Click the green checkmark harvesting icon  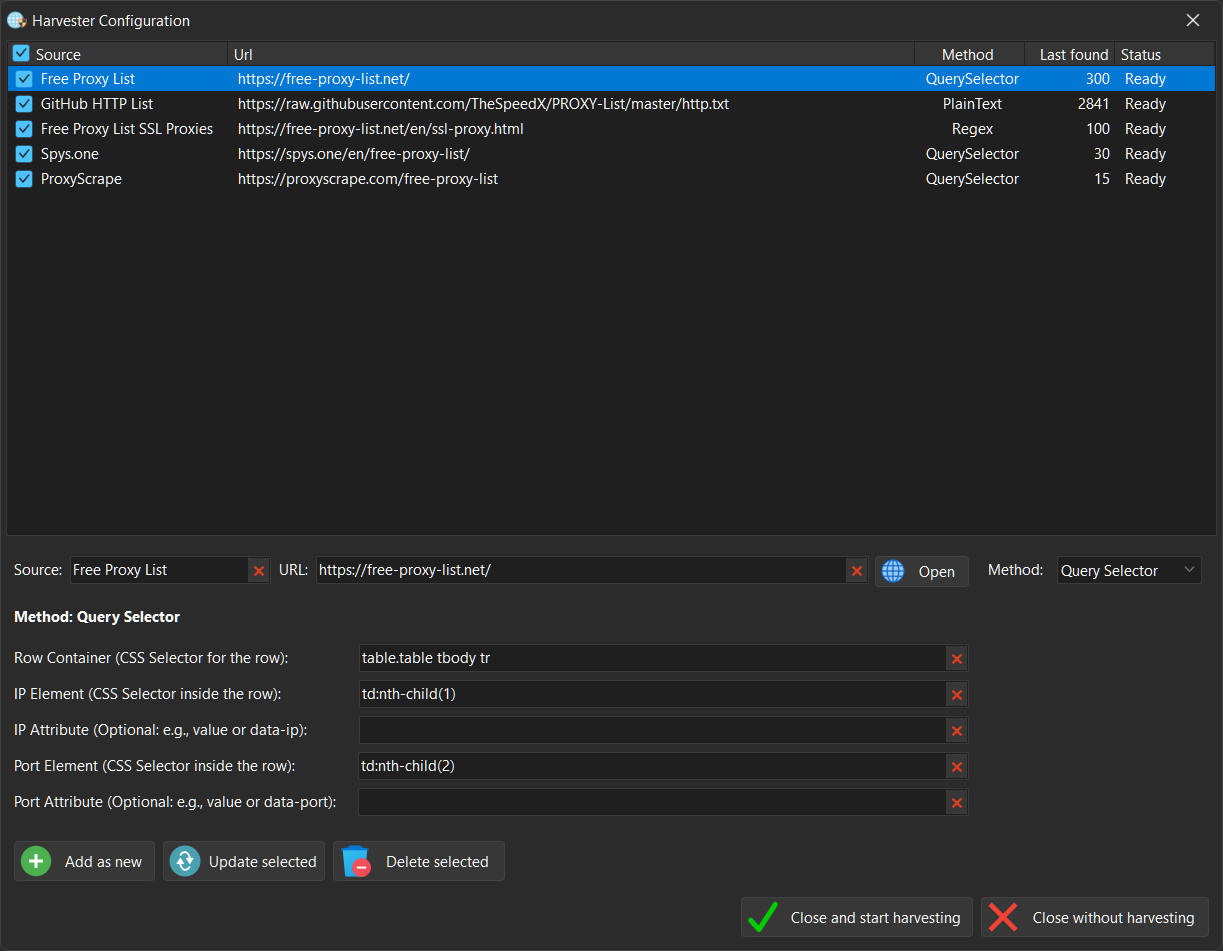pos(763,917)
